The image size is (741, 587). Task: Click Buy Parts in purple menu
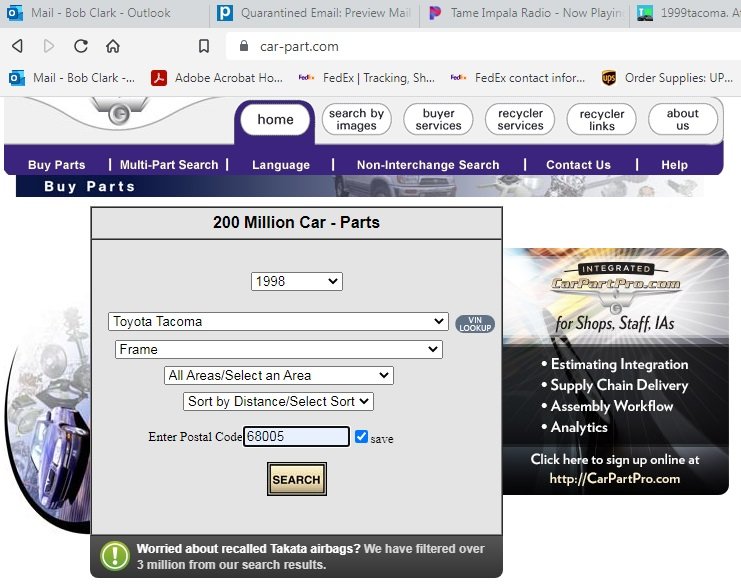click(57, 164)
